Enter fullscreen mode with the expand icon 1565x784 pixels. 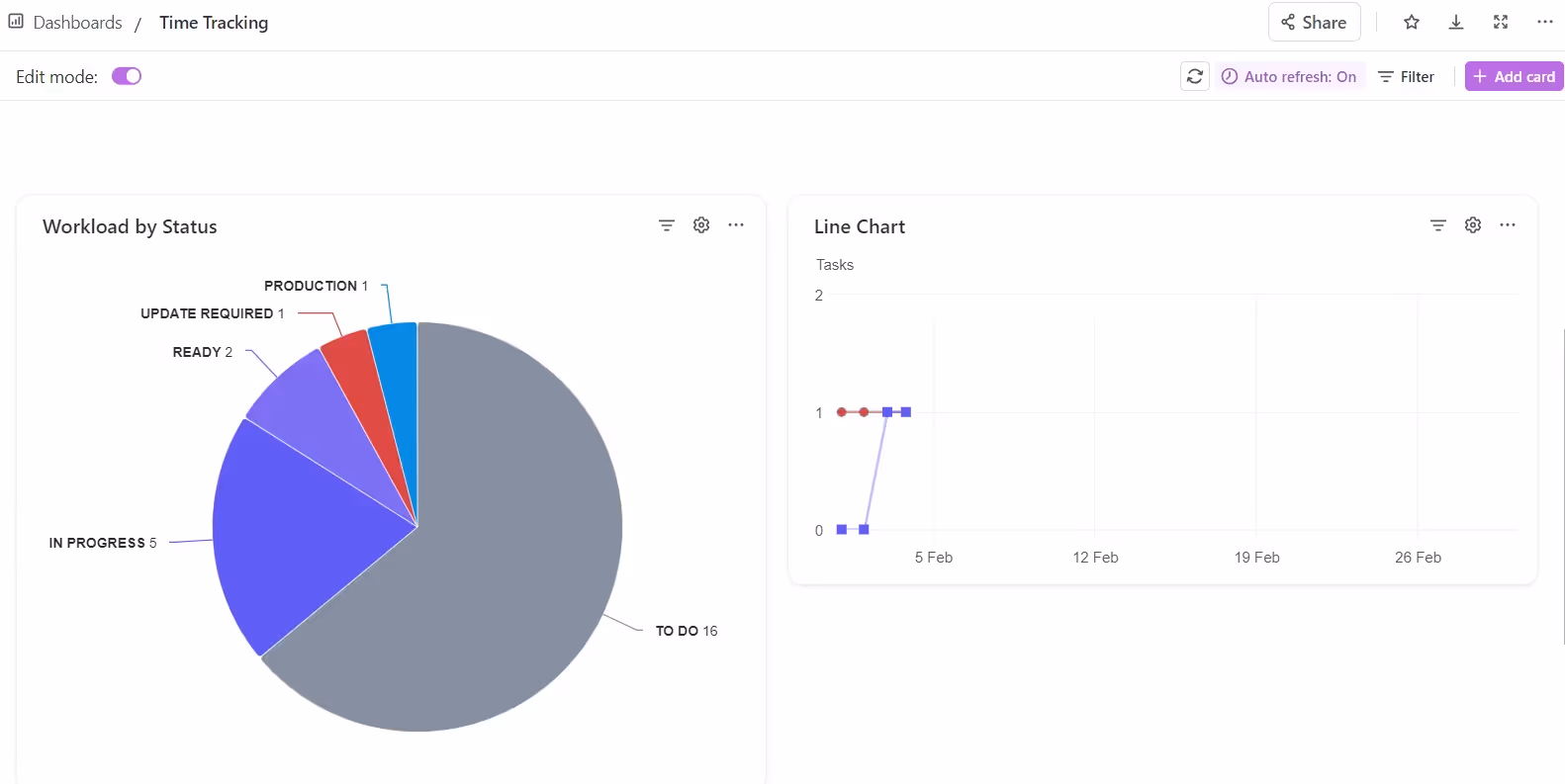pyautogui.click(x=1500, y=22)
